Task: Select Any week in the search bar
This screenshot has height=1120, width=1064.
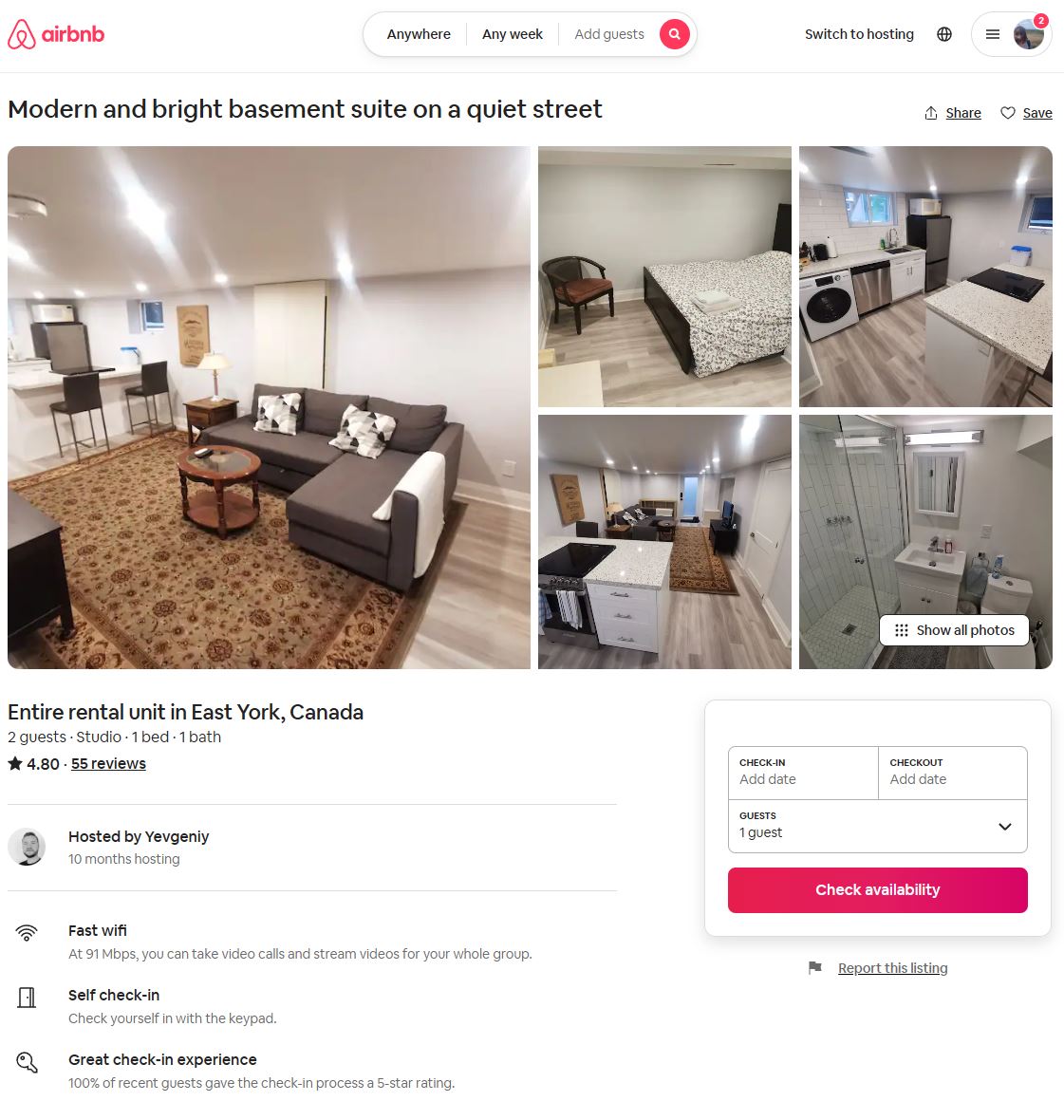Action: point(512,34)
